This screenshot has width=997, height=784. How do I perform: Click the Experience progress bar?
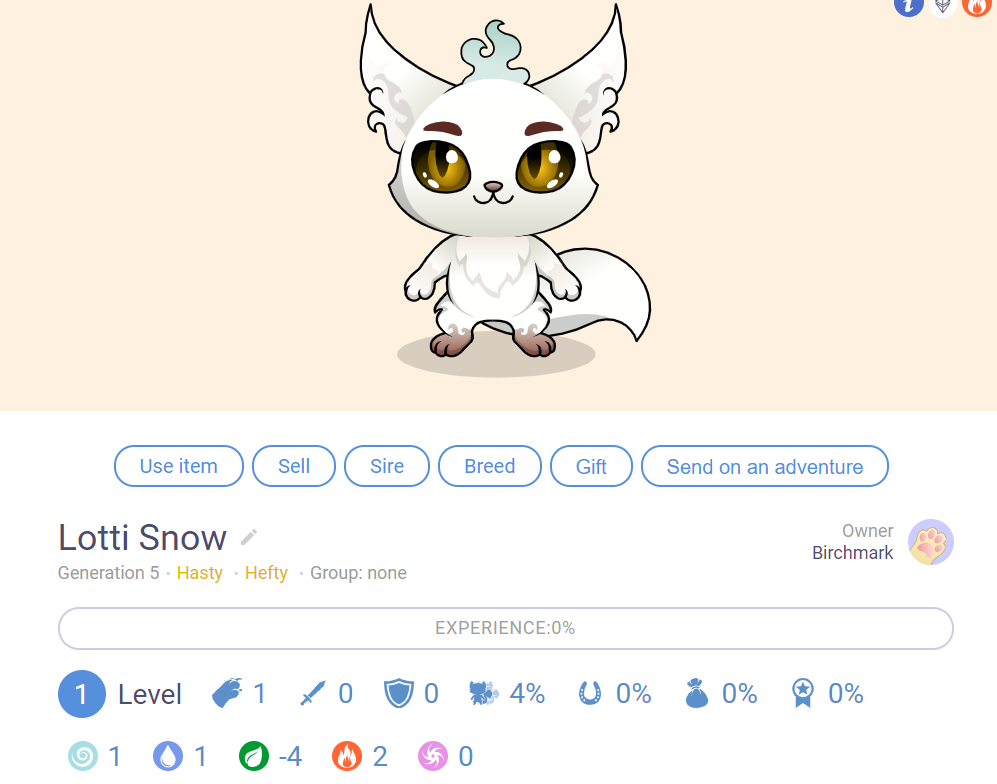tap(505, 628)
